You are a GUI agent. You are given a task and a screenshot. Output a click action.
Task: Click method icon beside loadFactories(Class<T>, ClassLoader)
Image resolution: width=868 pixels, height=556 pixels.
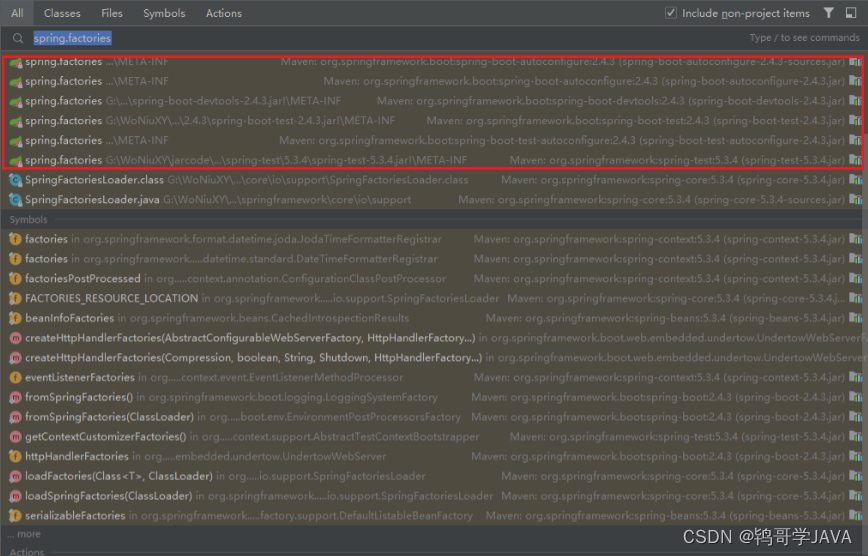[x=16, y=476]
